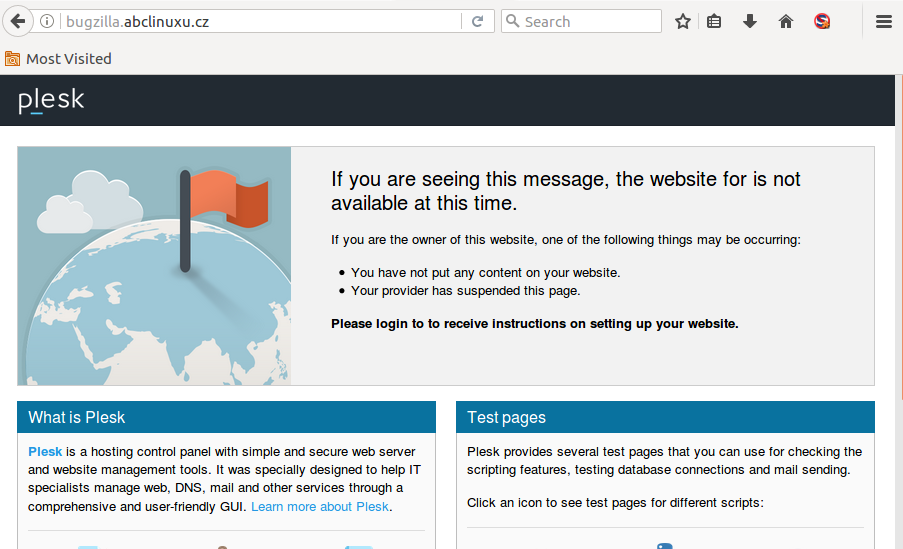Click the 'website for is not available' heading

[x=566, y=191]
